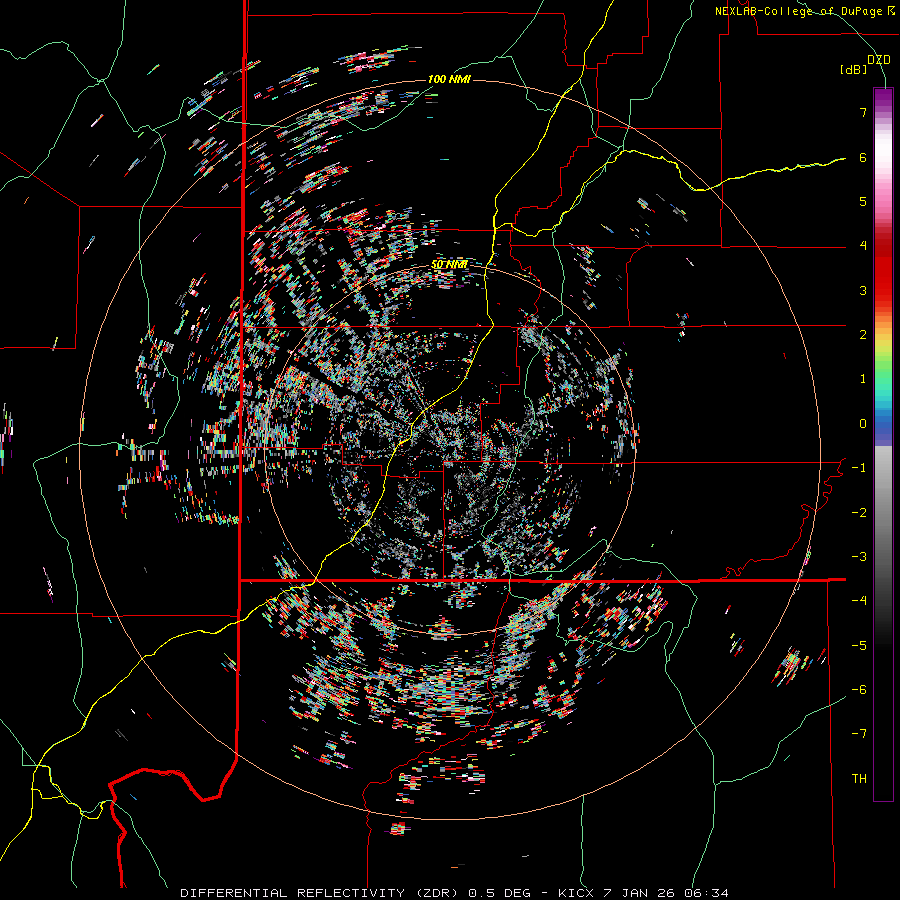Click the 4 value on the dB scale
The height and width of the screenshot is (900, 900).
pos(863,246)
